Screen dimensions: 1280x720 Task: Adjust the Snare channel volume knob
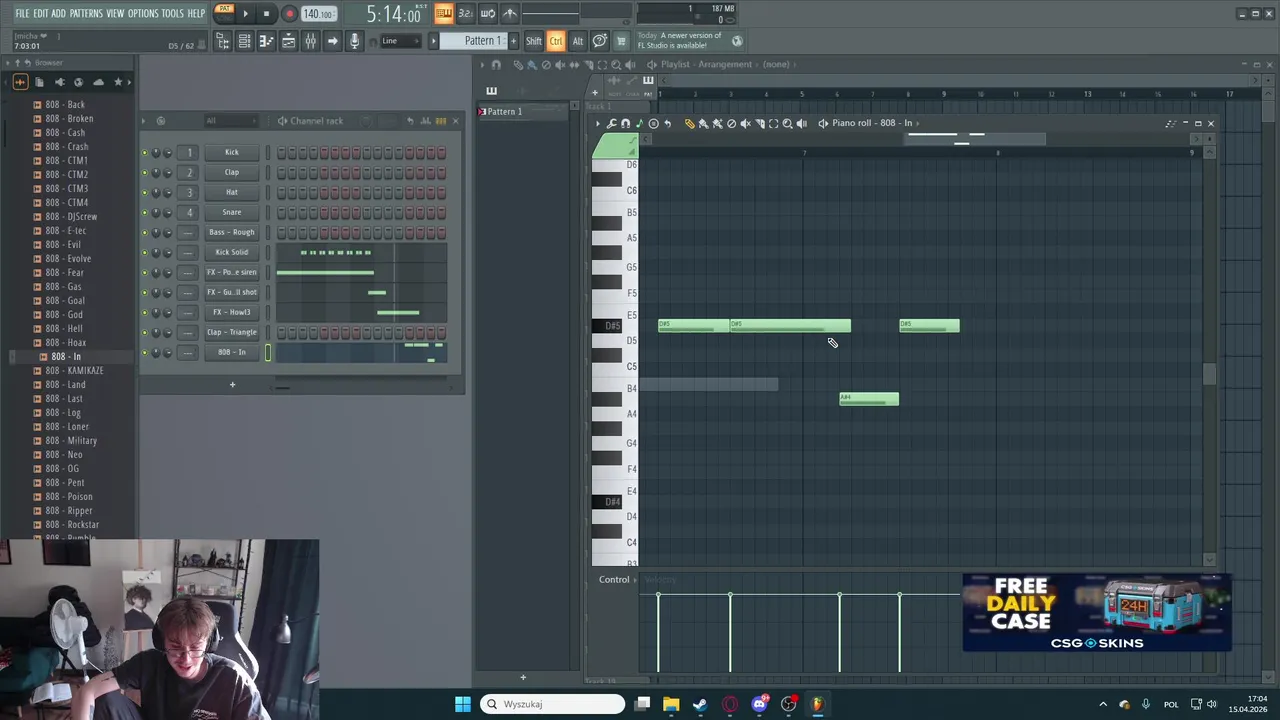coord(167,213)
